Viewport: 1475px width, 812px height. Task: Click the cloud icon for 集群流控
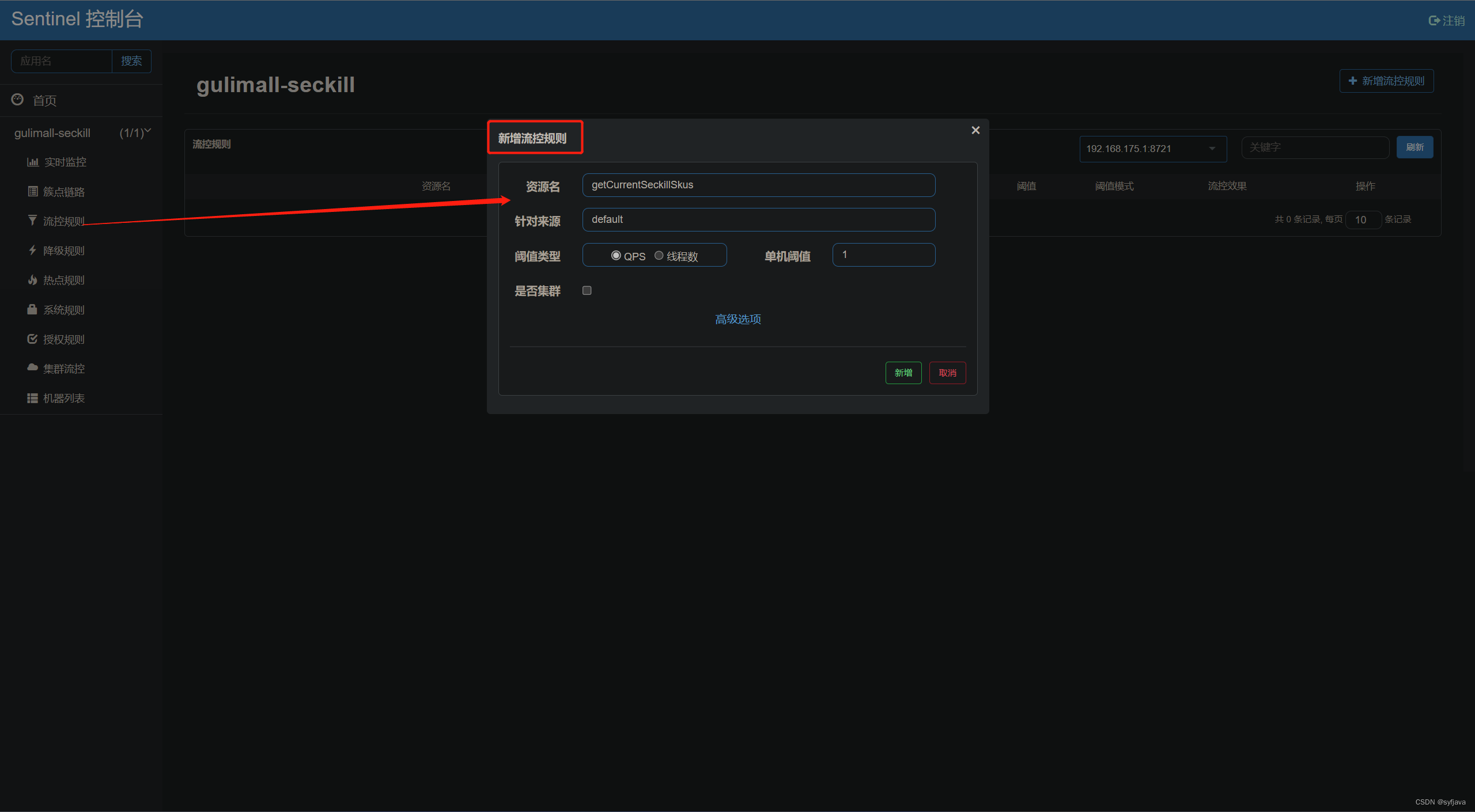[32, 367]
